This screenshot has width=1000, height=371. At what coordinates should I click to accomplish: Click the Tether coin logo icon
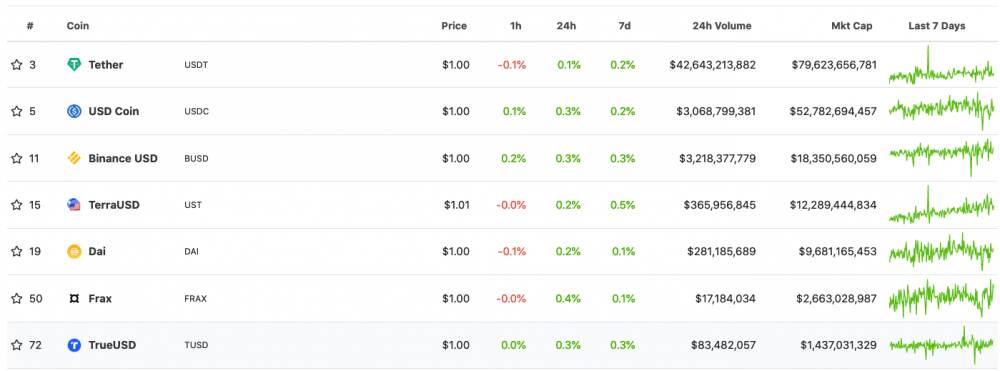tap(75, 64)
